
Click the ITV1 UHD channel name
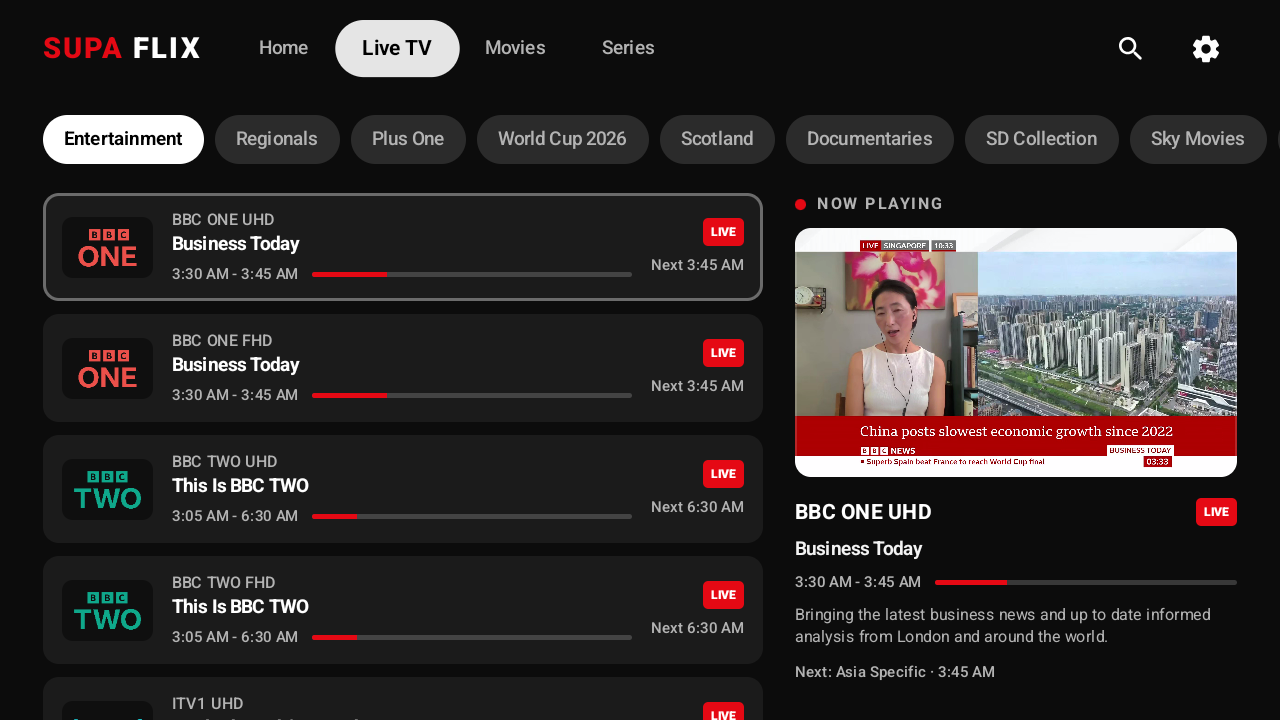[208, 704]
